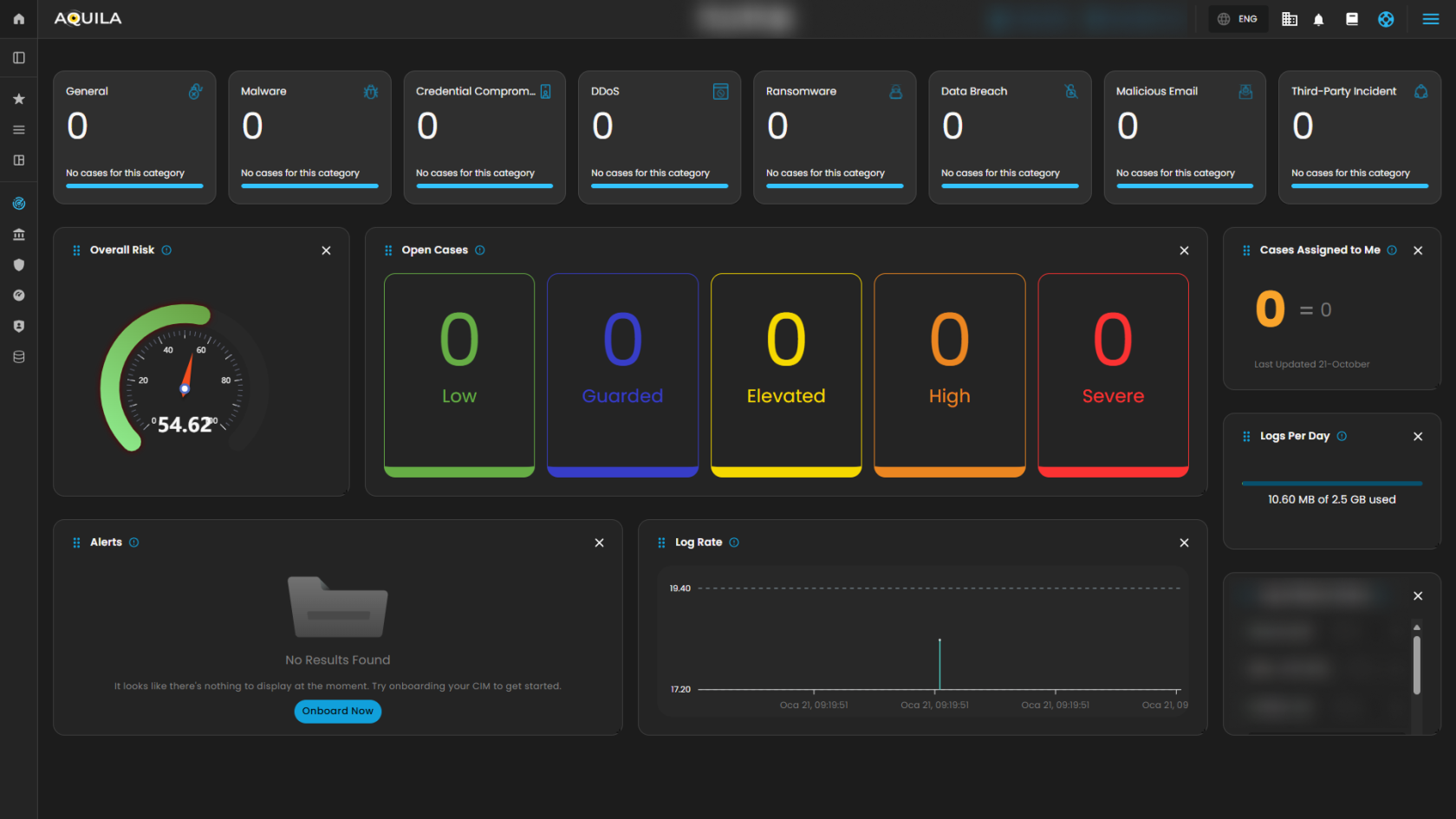Toggle the sidebar panel collapse icon
The height and width of the screenshot is (819, 1456).
[x=18, y=58]
